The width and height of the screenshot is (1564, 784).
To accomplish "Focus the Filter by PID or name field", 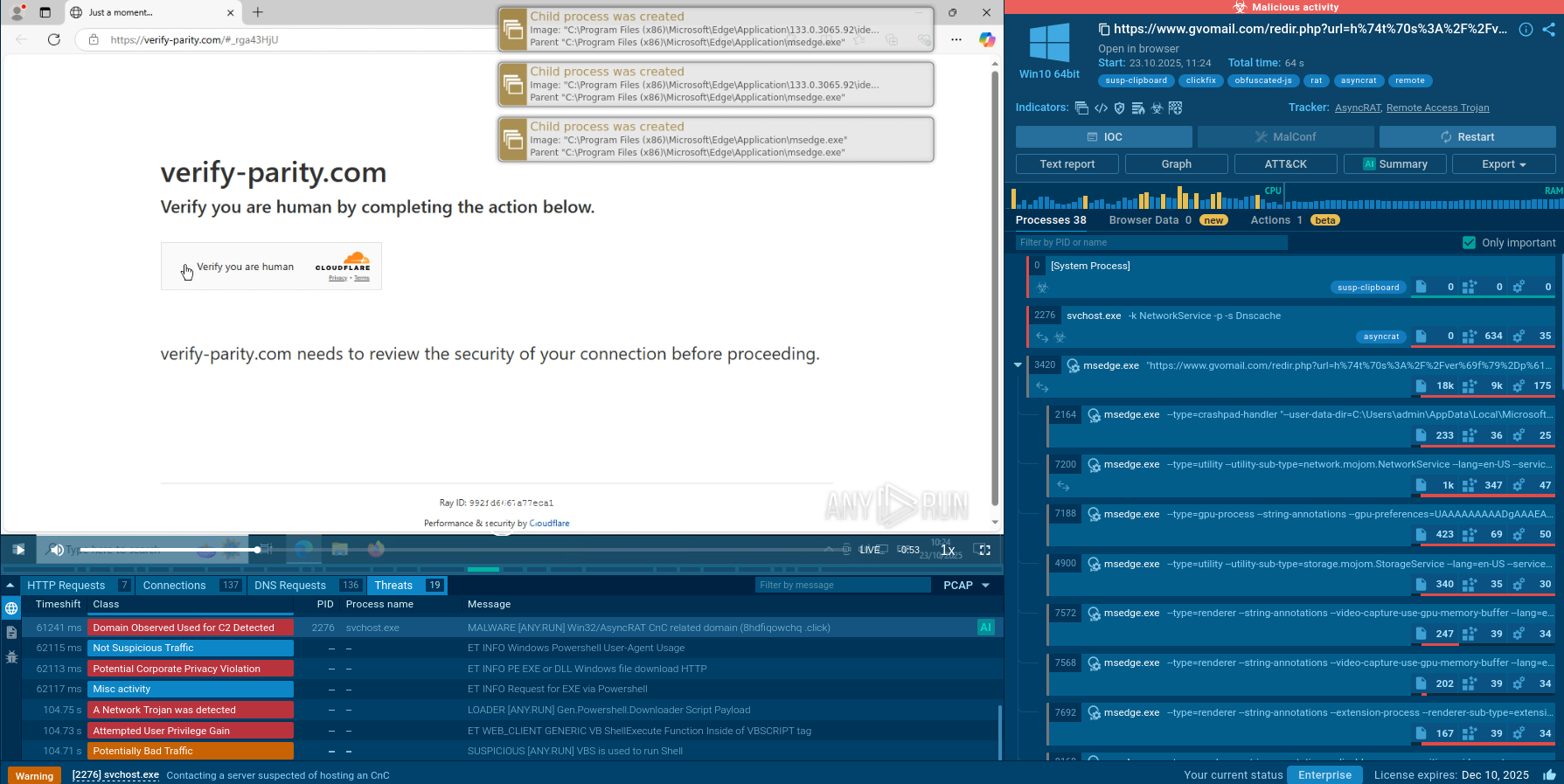I will pyautogui.click(x=1151, y=243).
